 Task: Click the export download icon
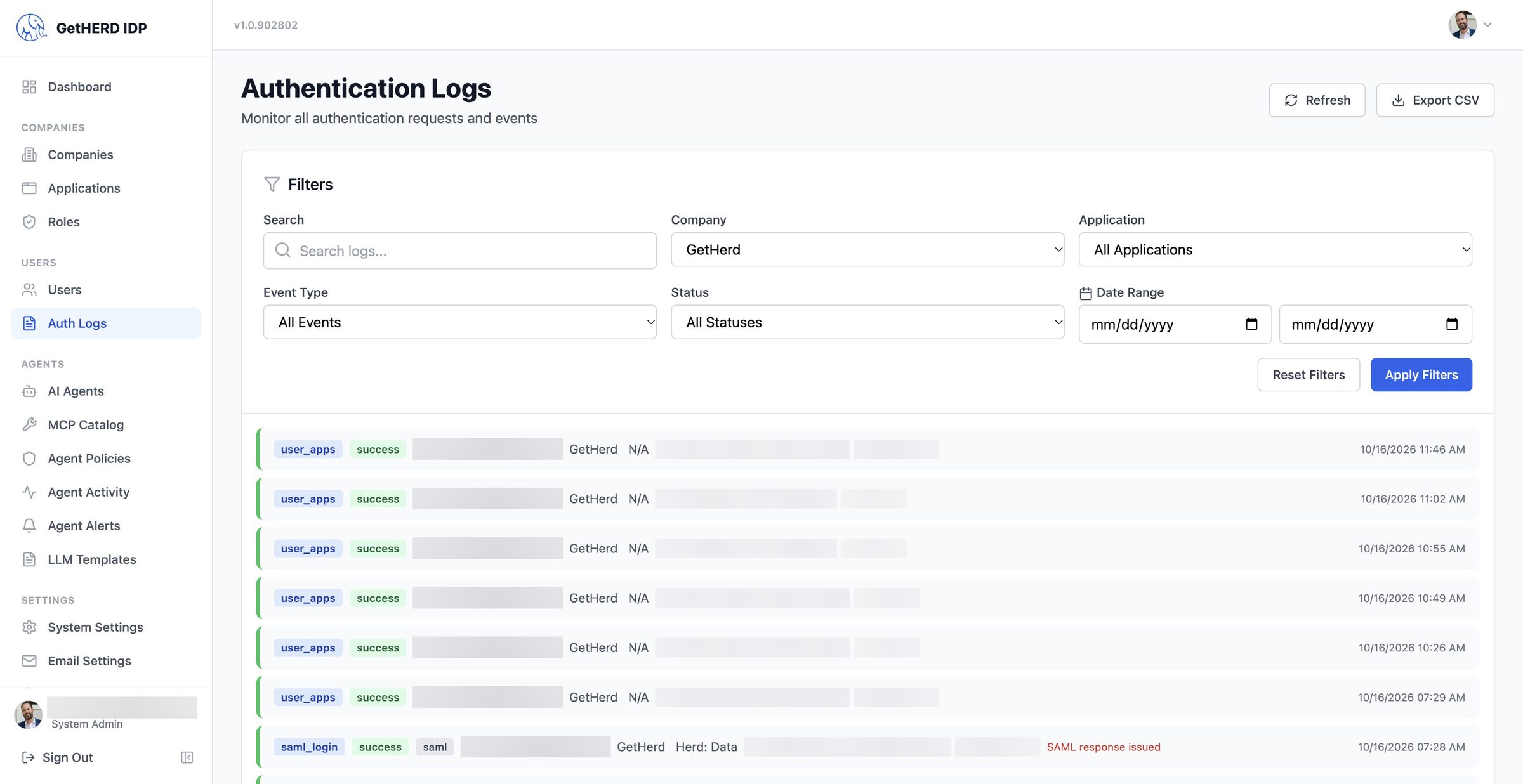click(1399, 100)
